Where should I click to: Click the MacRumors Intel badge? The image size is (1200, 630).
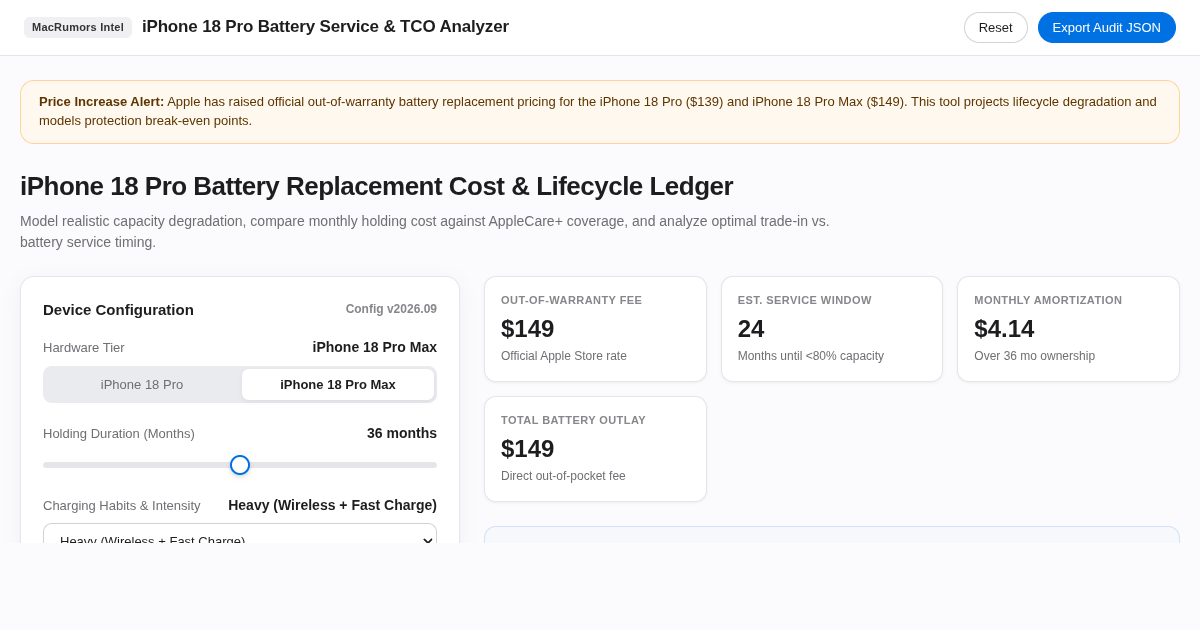(78, 27)
